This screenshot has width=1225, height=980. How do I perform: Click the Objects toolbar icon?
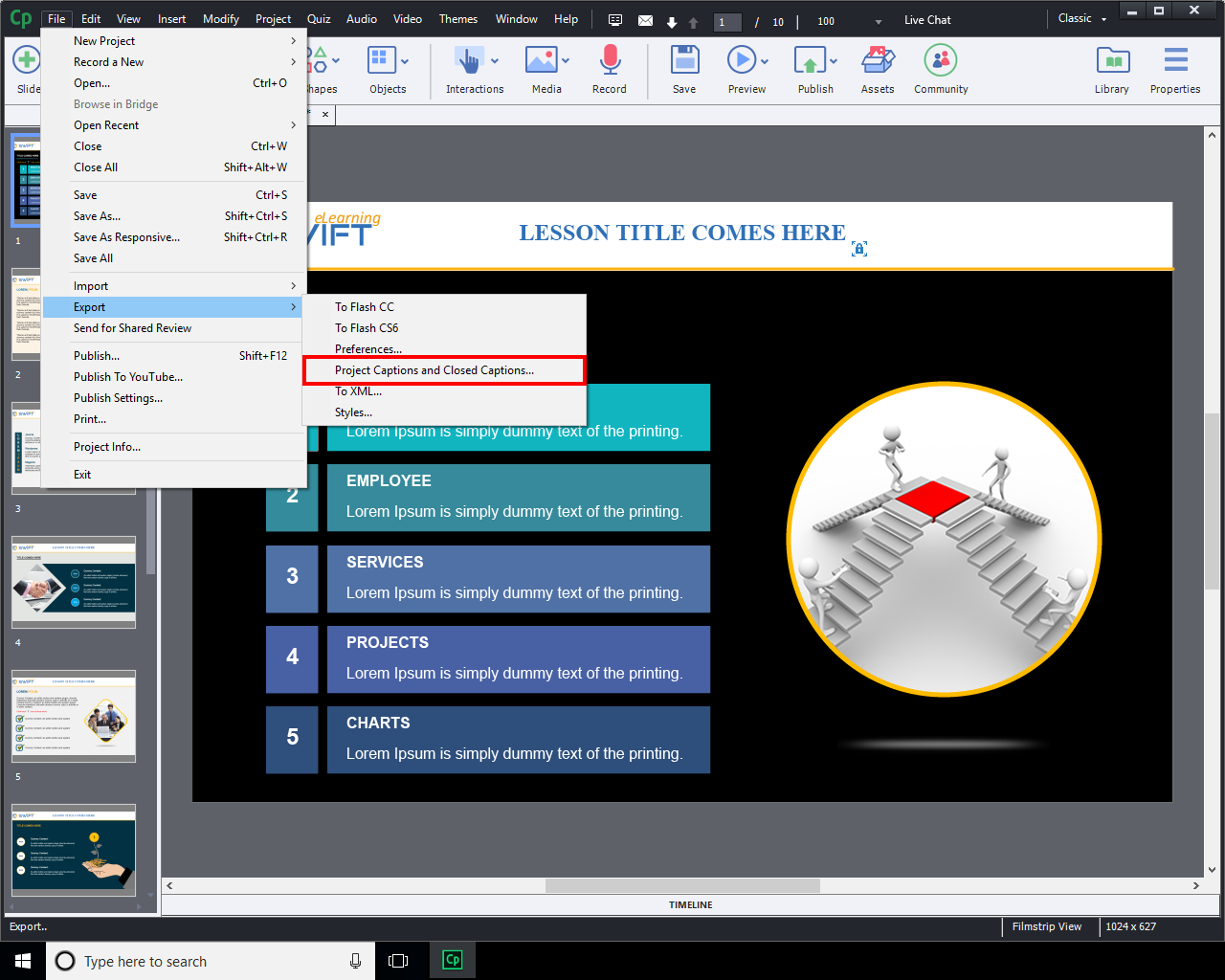pos(381,60)
